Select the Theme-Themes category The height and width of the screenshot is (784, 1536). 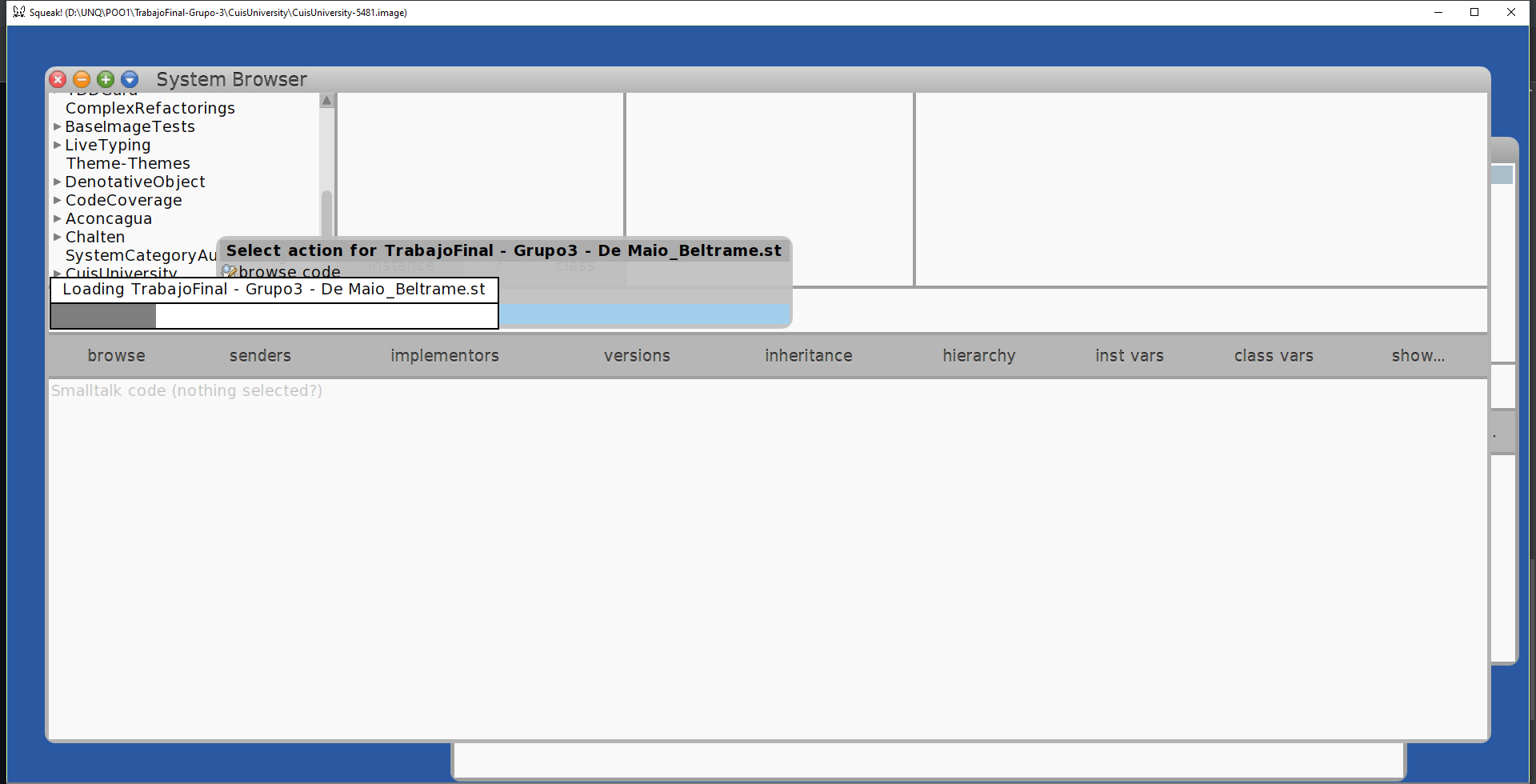pos(128,163)
